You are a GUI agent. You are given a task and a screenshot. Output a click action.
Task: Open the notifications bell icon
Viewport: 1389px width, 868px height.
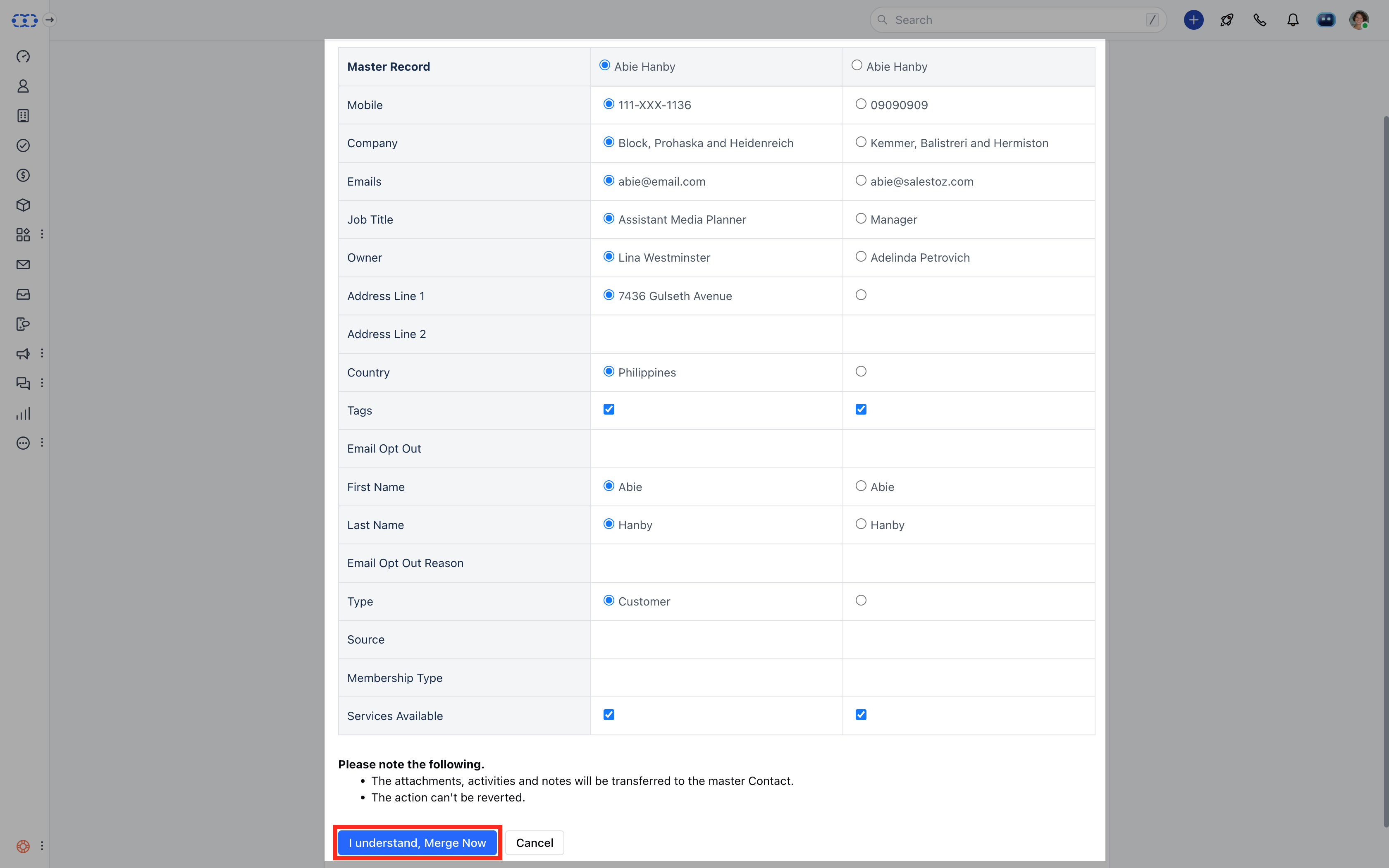point(1293,20)
